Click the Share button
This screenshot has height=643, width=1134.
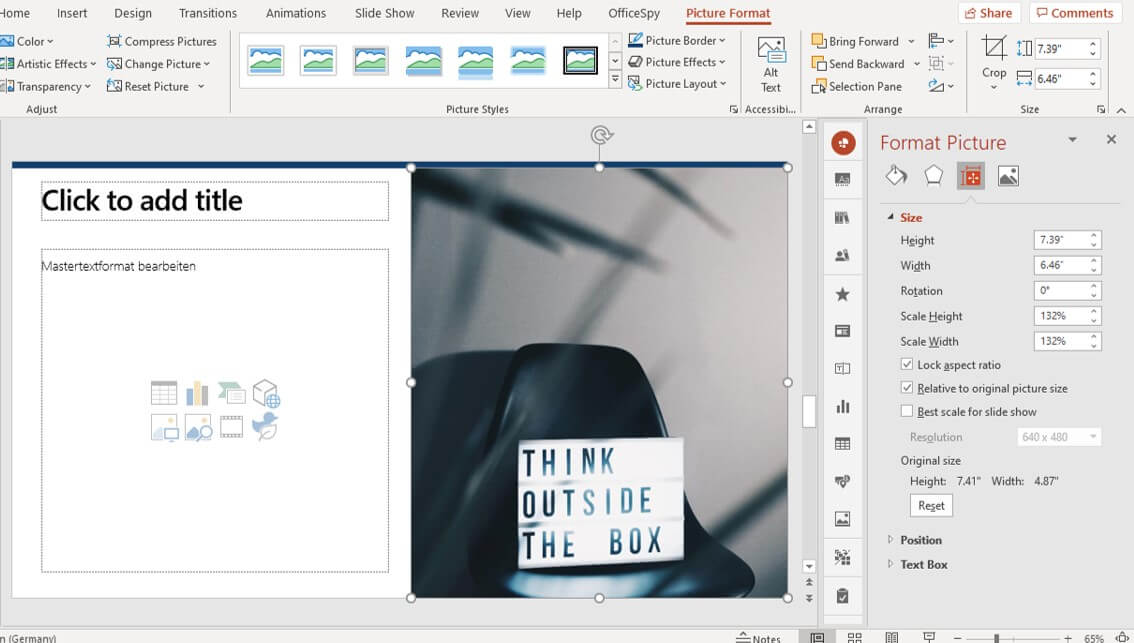[987, 13]
